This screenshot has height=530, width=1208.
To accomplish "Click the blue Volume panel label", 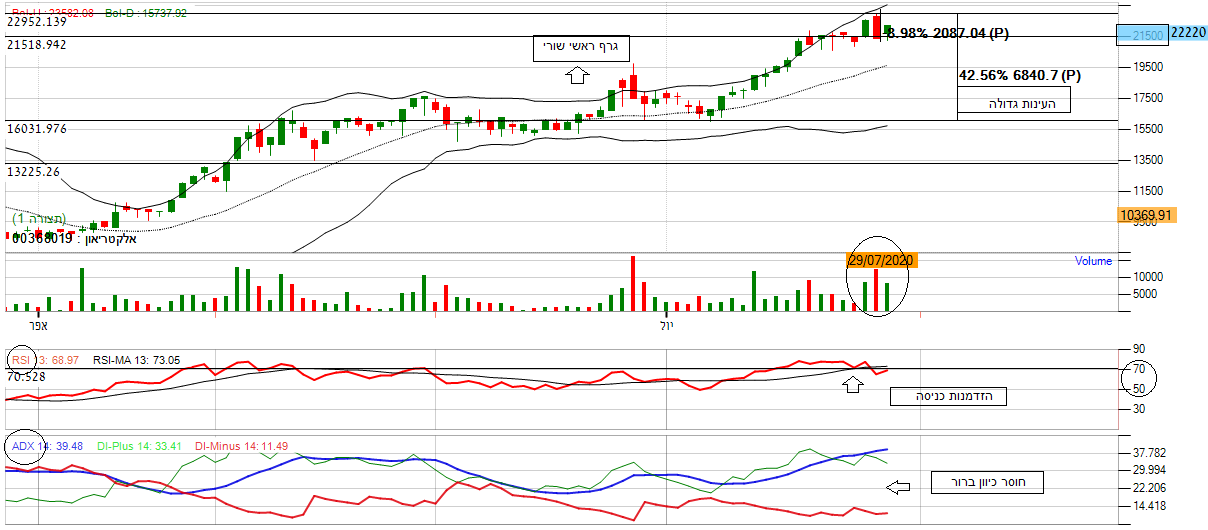I will [x=1093, y=261].
